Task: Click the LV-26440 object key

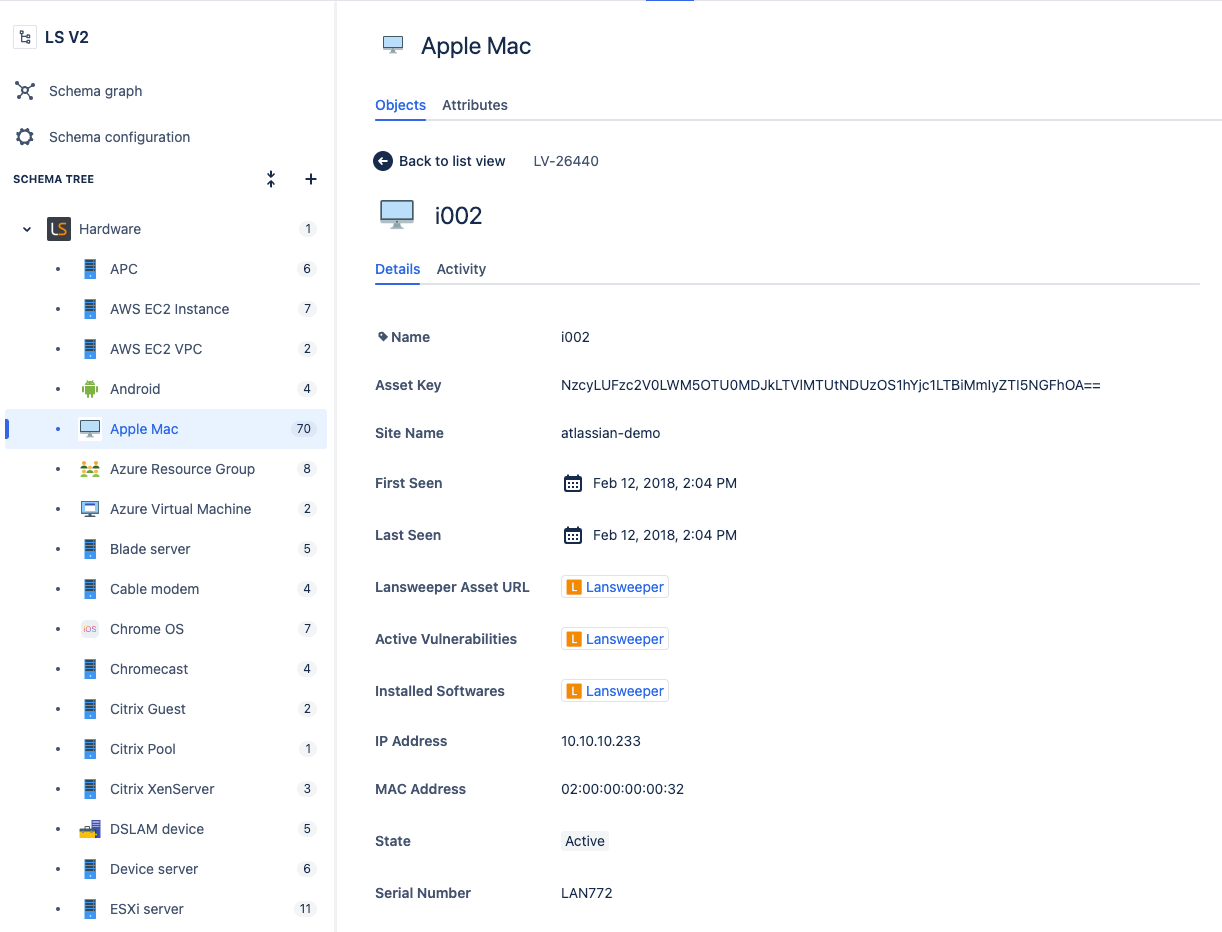Action: click(566, 161)
